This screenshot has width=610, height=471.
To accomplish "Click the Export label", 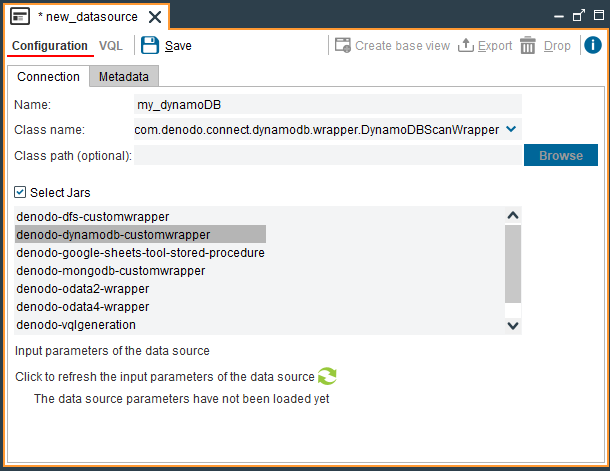I will [x=495, y=46].
